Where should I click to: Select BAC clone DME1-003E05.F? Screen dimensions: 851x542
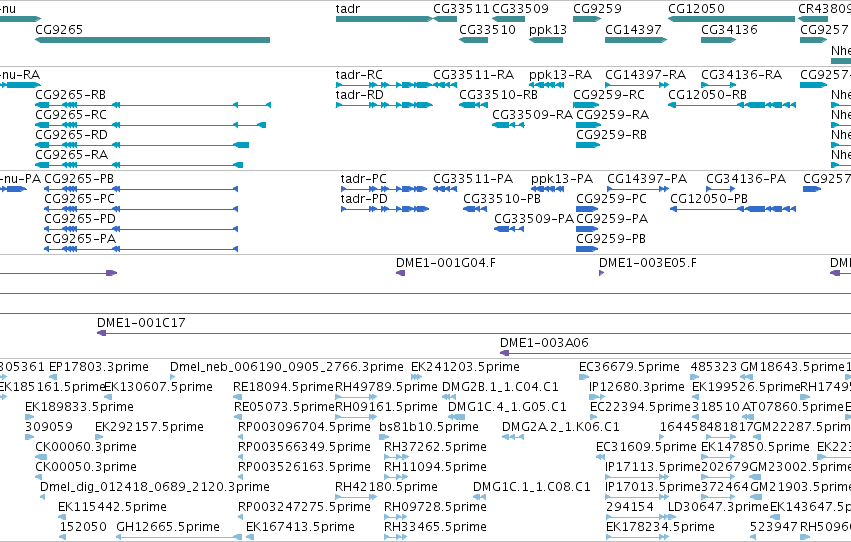(x=601, y=273)
